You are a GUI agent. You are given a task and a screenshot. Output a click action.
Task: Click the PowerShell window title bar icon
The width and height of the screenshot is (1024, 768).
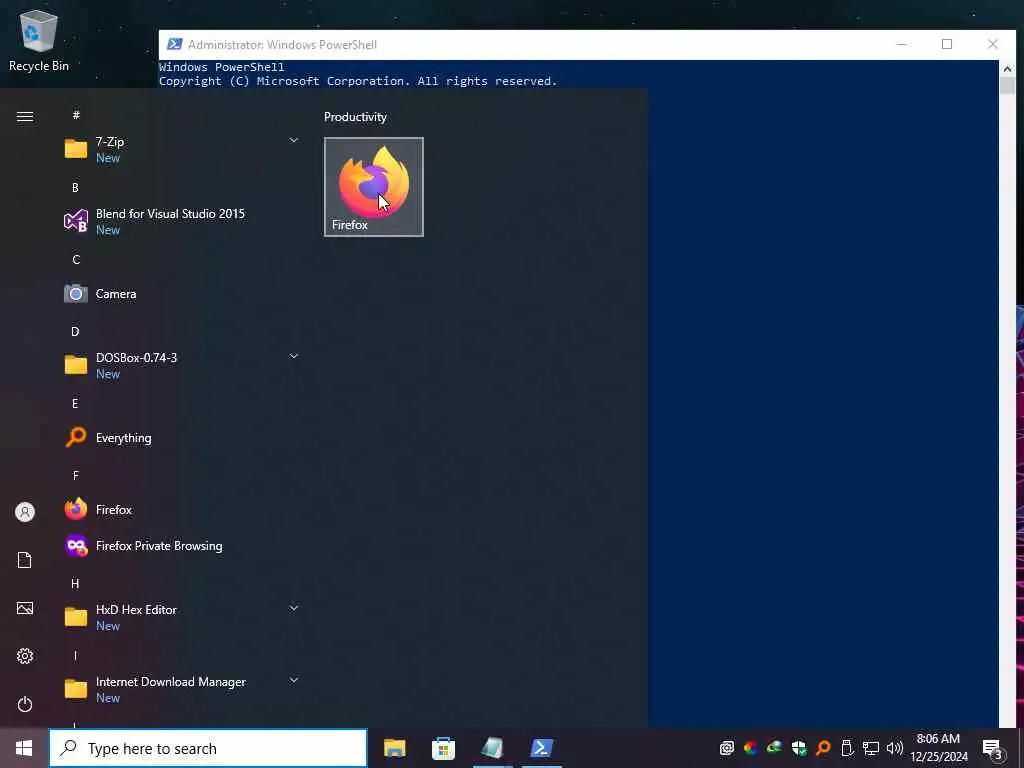[174, 44]
